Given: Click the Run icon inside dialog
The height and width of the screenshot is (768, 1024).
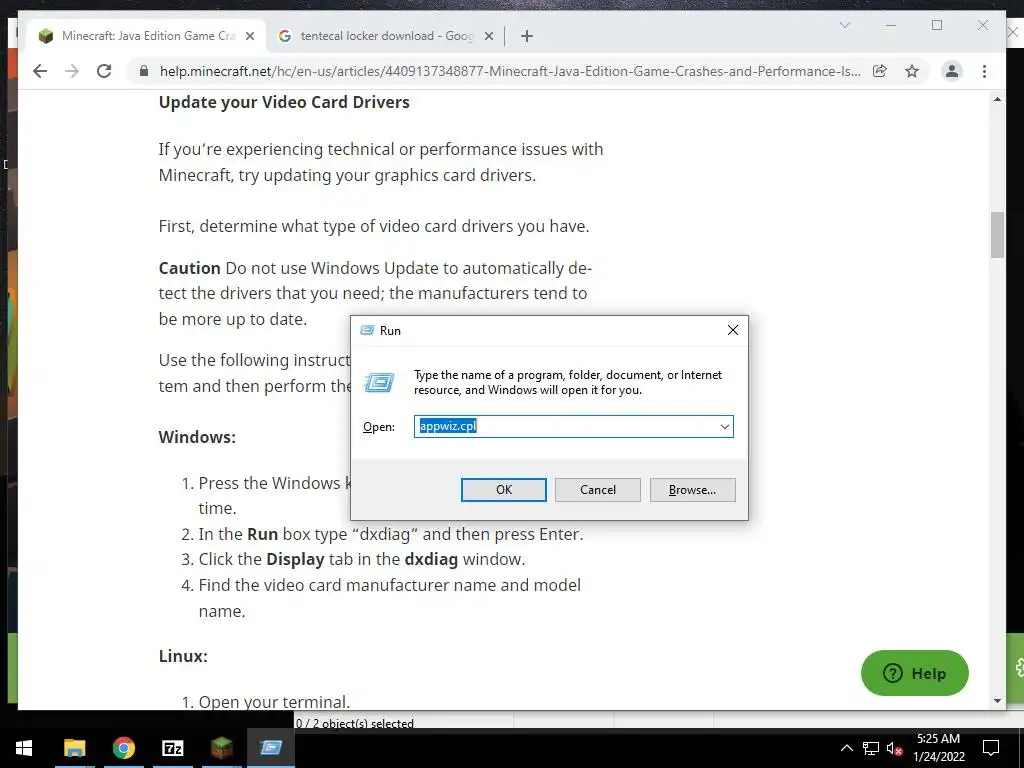Looking at the screenshot, I should (x=379, y=382).
